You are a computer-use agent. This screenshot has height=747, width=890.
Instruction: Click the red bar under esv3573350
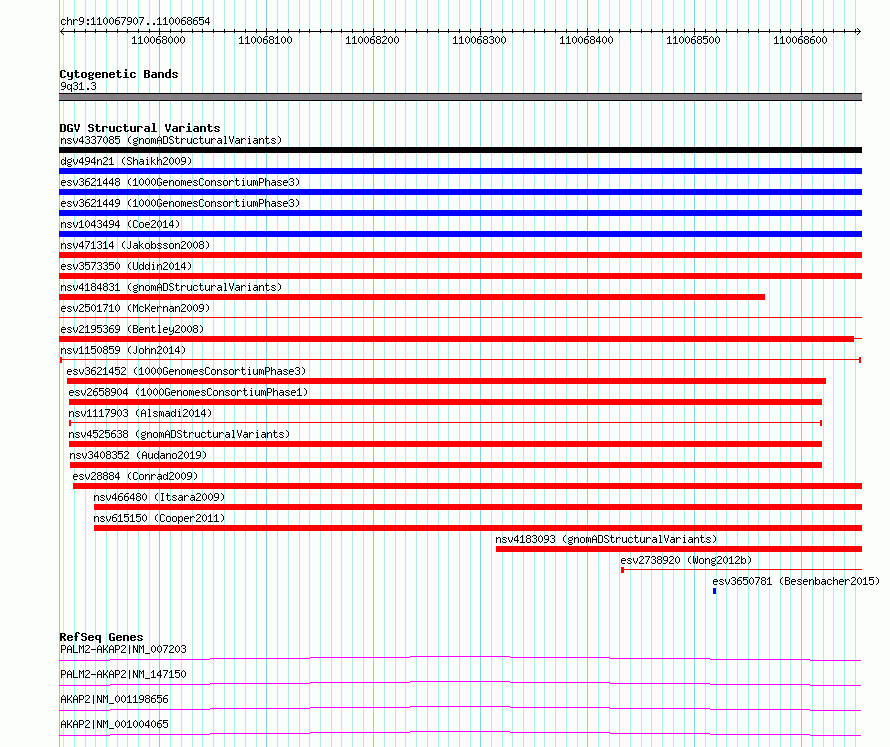[460, 276]
